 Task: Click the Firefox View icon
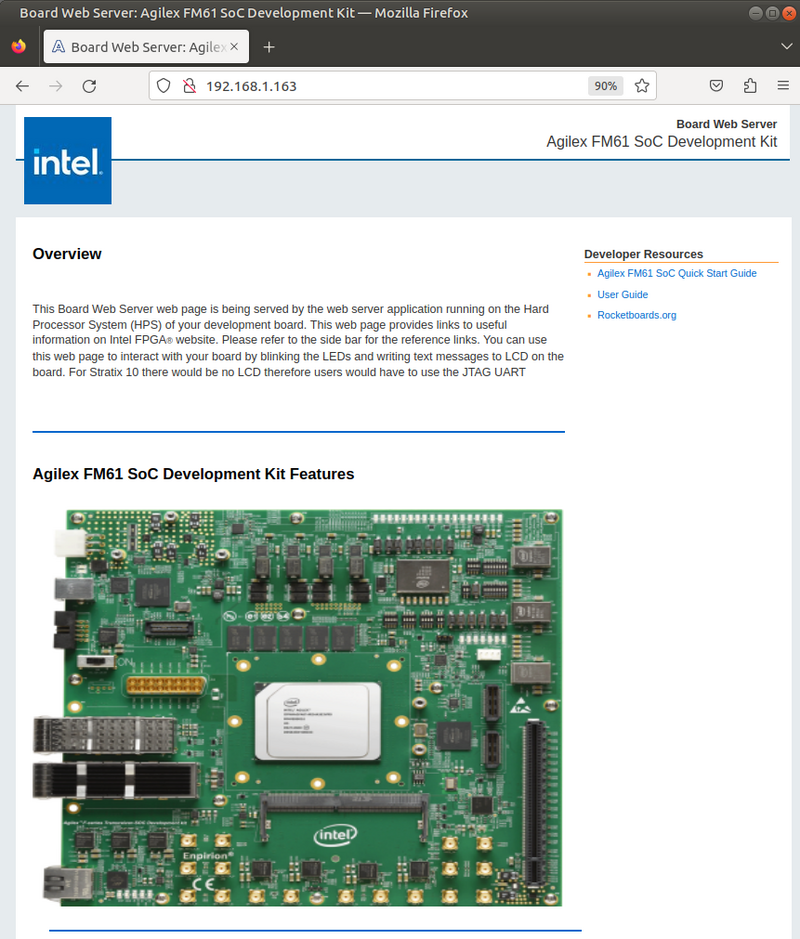tap(19, 47)
